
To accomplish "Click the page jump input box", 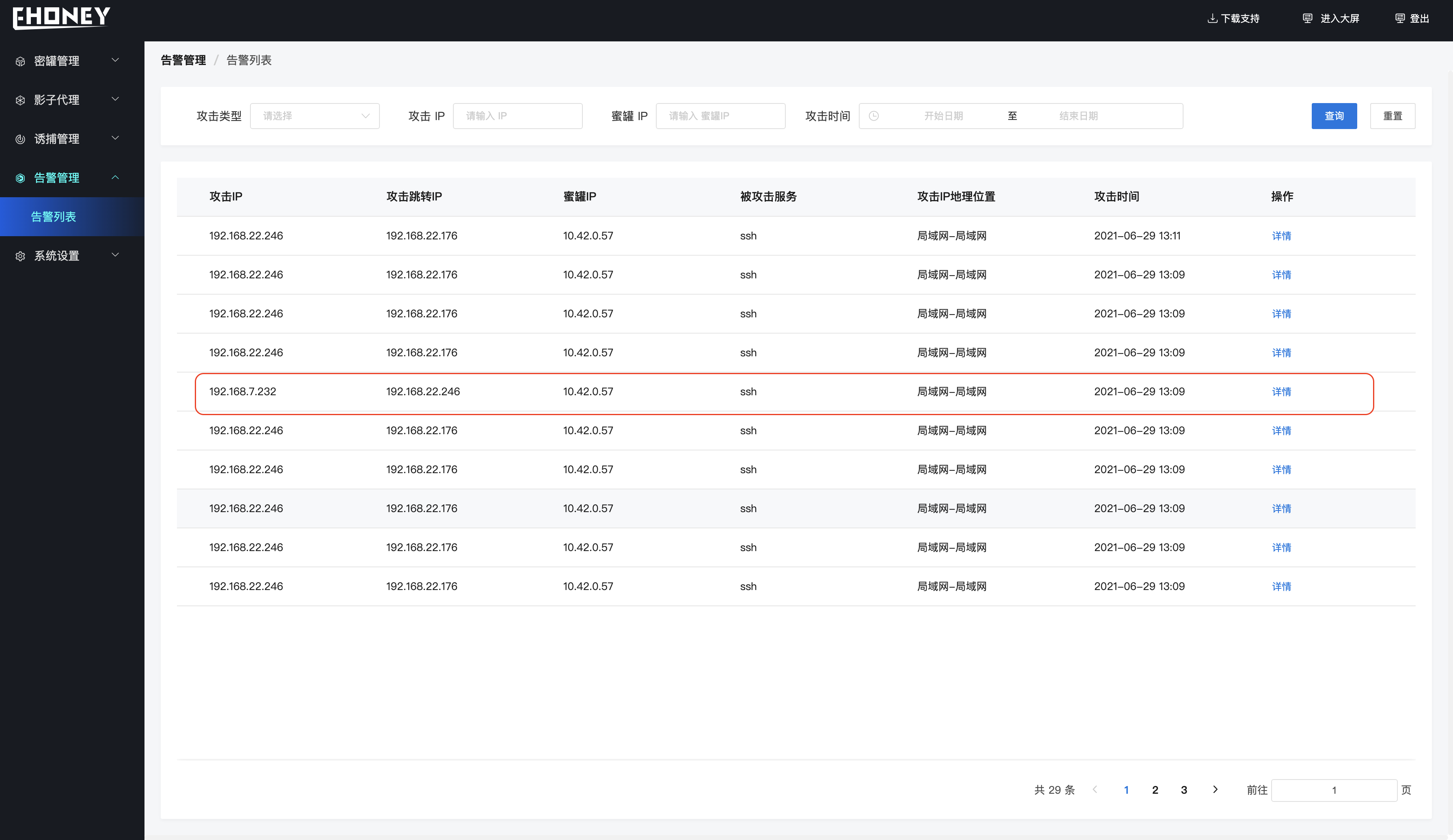I will [1334, 790].
